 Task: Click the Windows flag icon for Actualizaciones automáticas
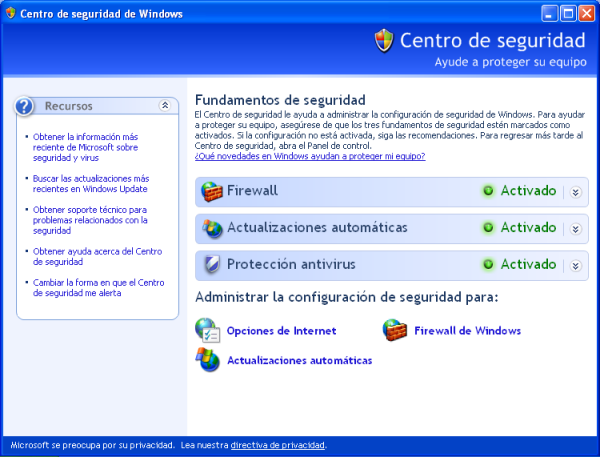[x=208, y=360]
